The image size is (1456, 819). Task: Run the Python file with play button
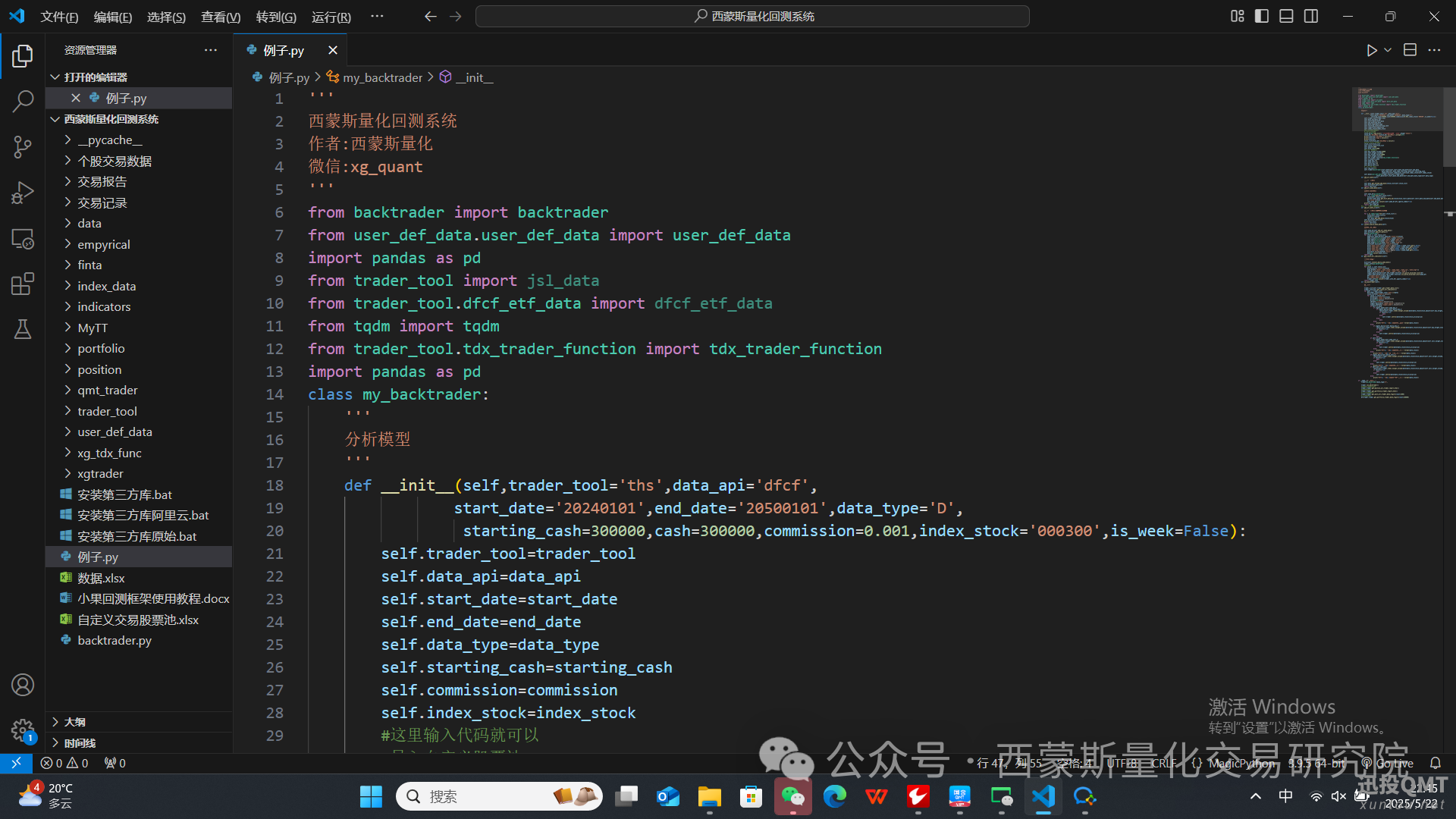click(x=1371, y=50)
